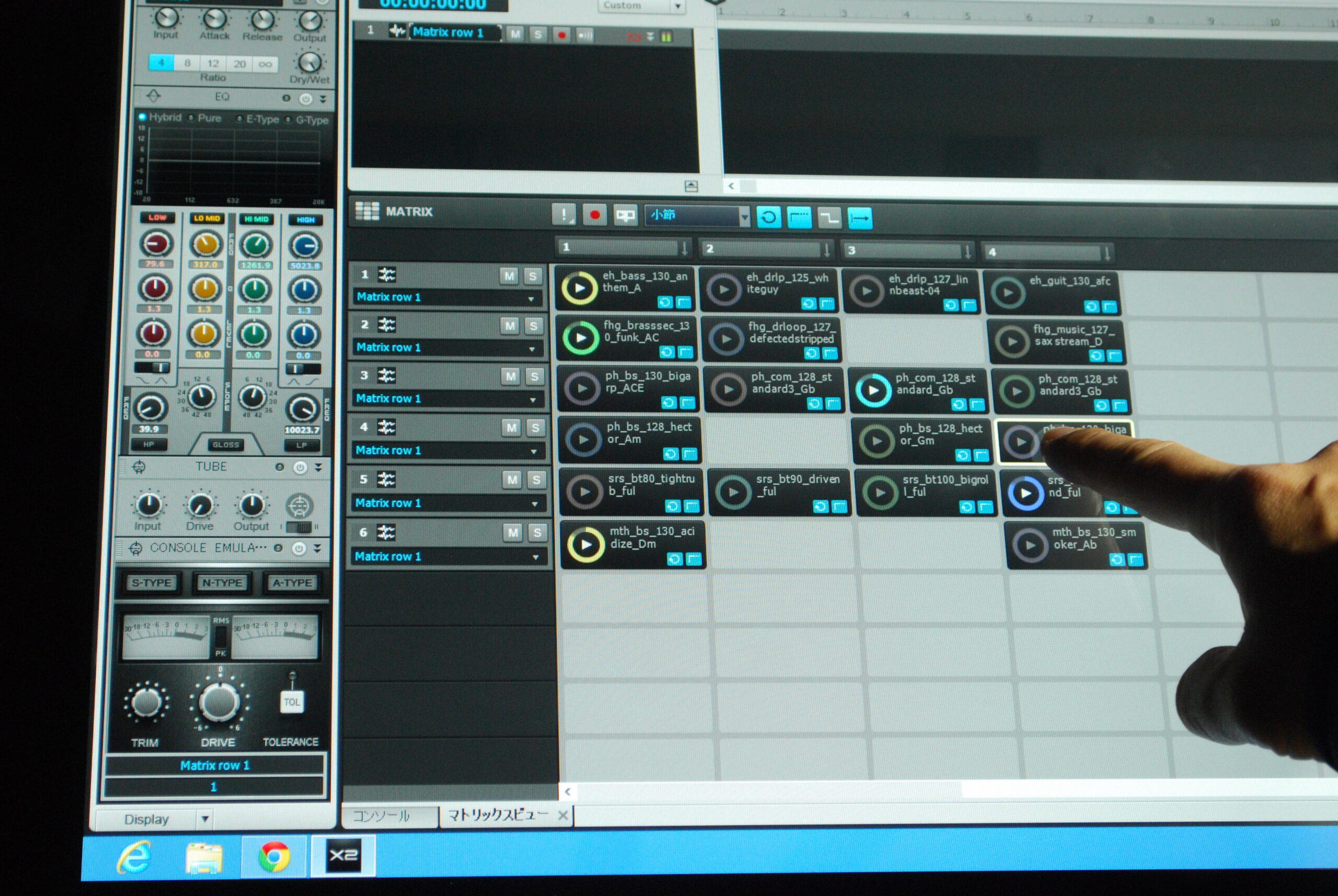
Task: Play the ph_bs_128_hector_Am clip
Action: (583, 440)
